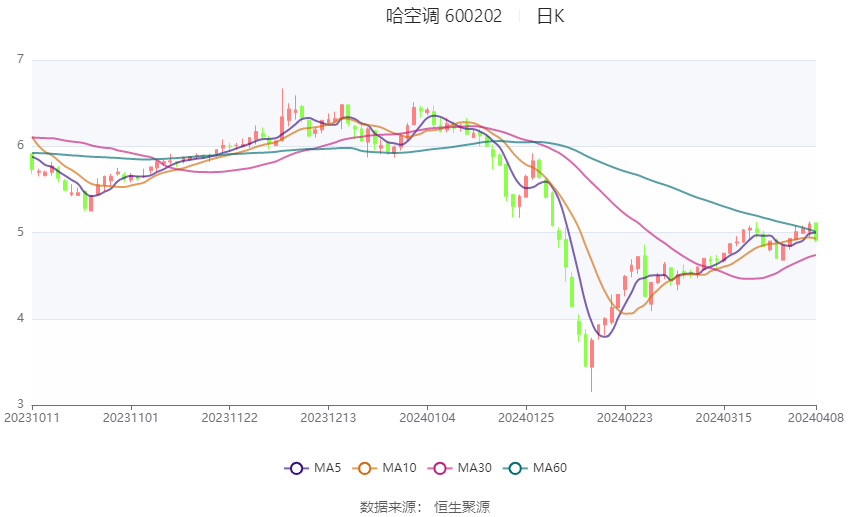Click the 恒生聚源 data source text
Viewport: 850px width, 517px height.
click(x=462, y=507)
